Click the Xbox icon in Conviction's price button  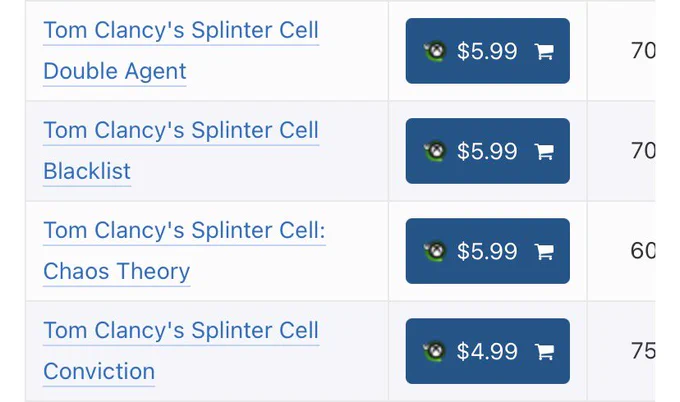pyautogui.click(x=435, y=351)
